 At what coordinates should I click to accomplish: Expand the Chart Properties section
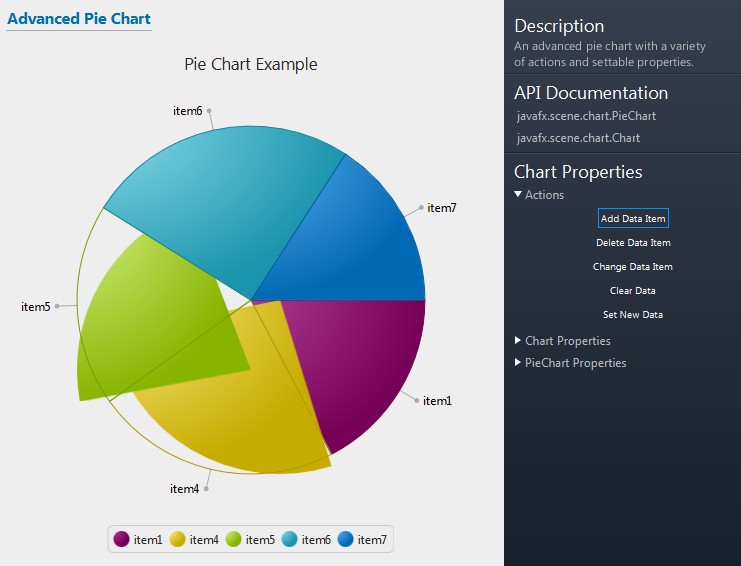coord(518,341)
